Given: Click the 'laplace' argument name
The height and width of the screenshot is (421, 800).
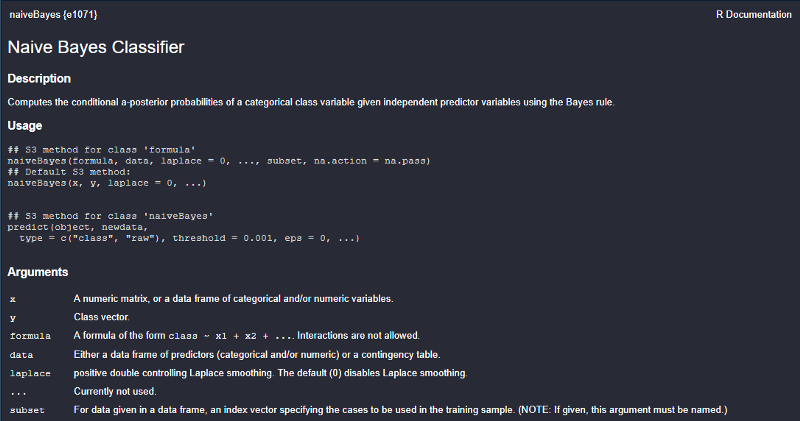Looking at the screenshot, I should (30, 374).
